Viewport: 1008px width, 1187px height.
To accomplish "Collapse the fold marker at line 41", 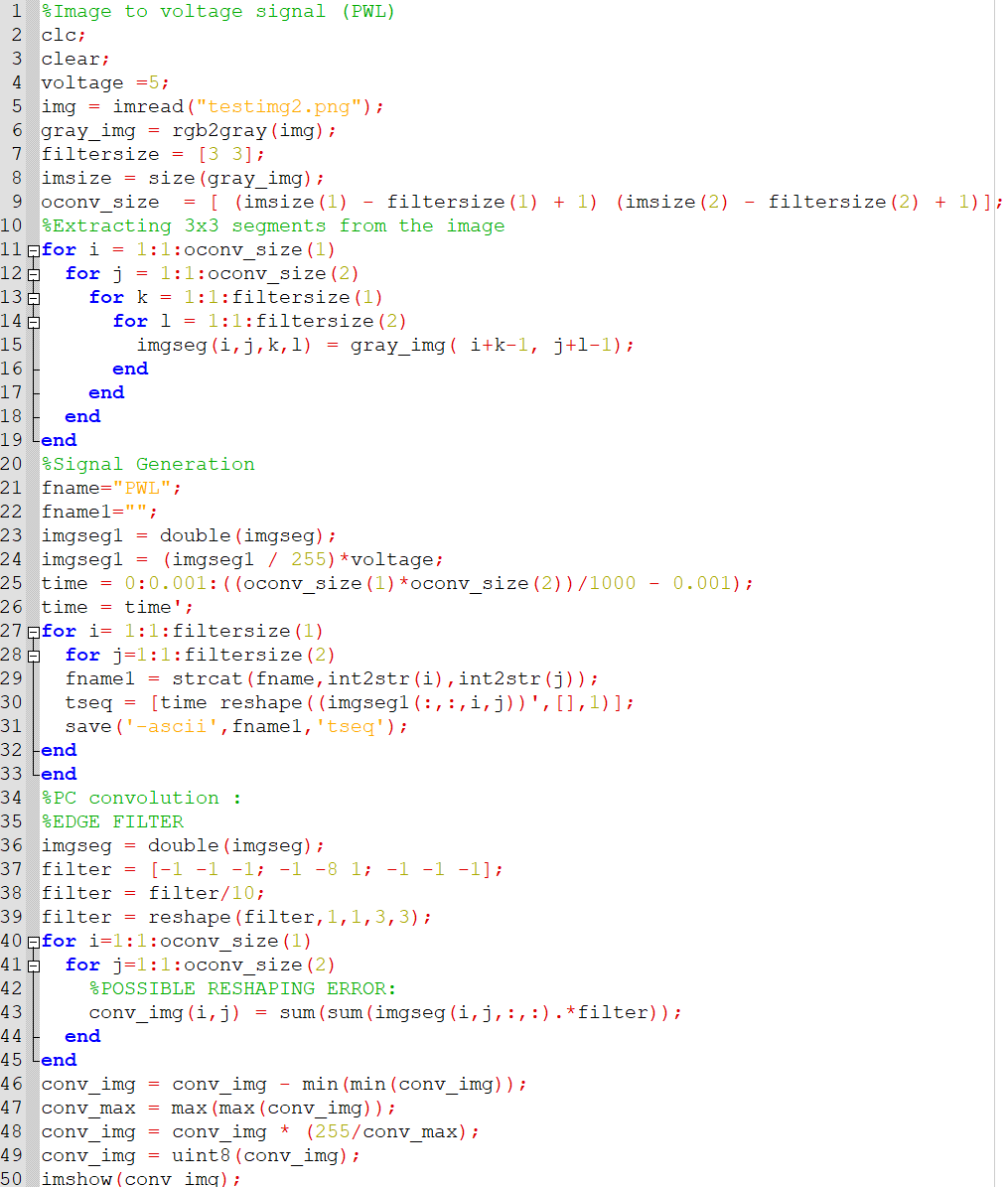I will (34, 965).
